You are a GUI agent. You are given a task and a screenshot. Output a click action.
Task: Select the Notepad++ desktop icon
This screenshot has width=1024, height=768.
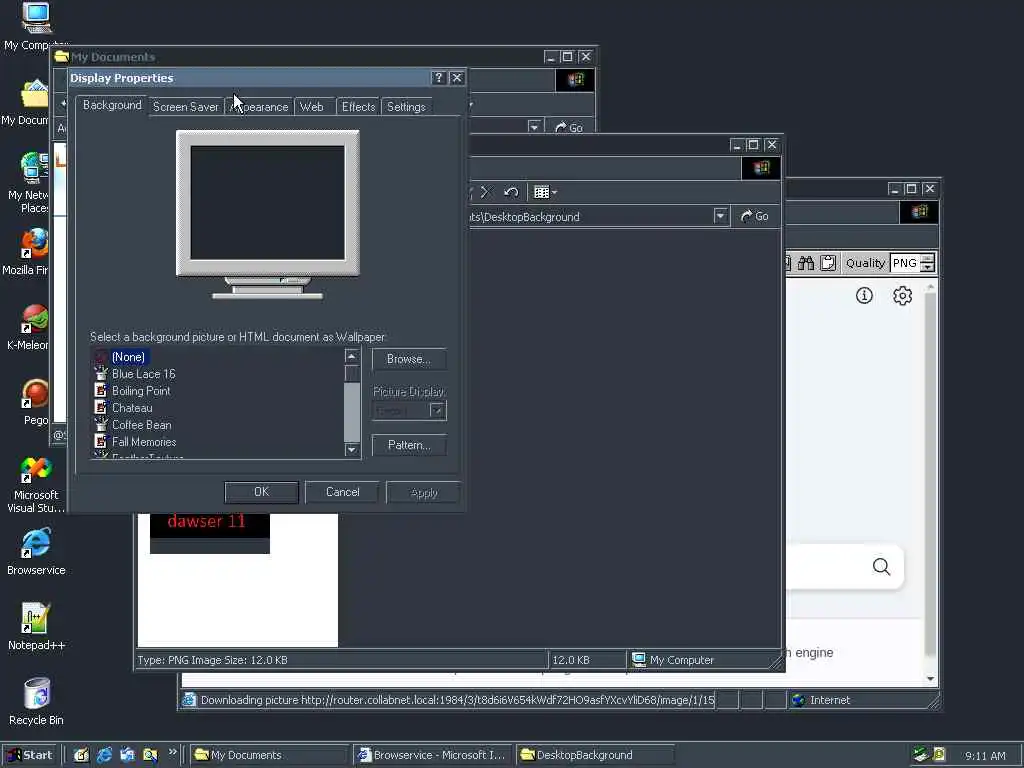pyautogui.click(x=36, y=627)
